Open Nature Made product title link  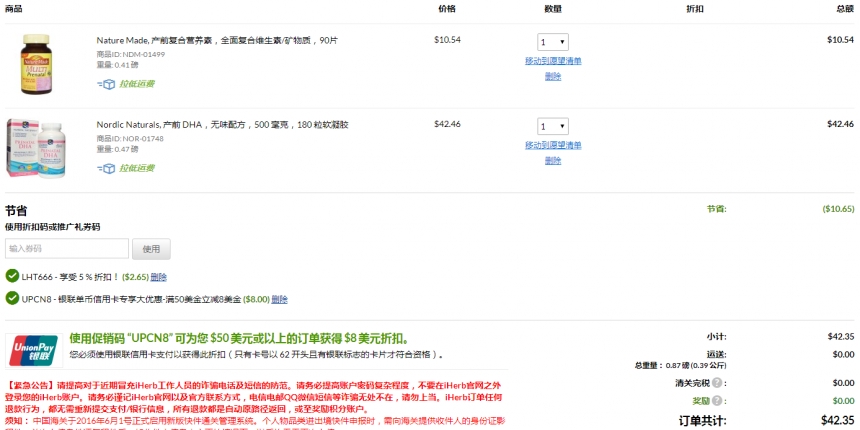[x=217, y=40]
